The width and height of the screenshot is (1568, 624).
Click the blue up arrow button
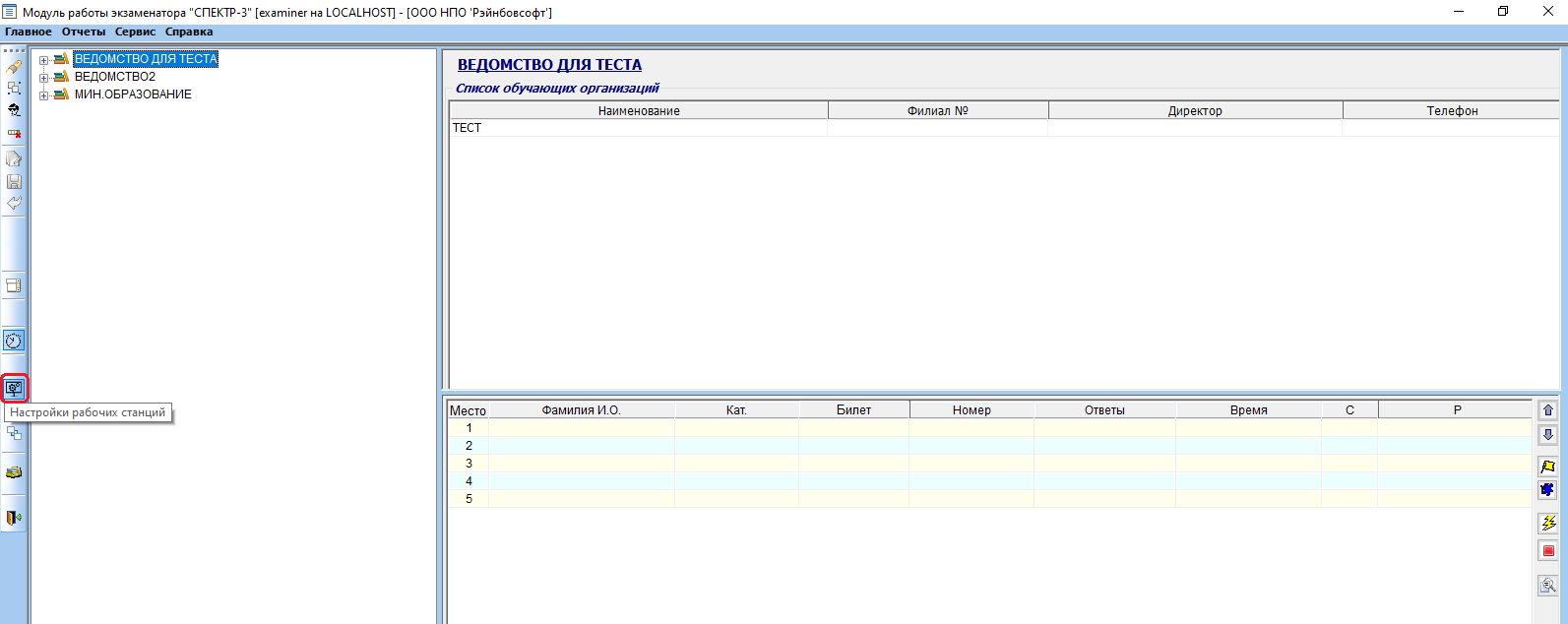point(1547,410)
